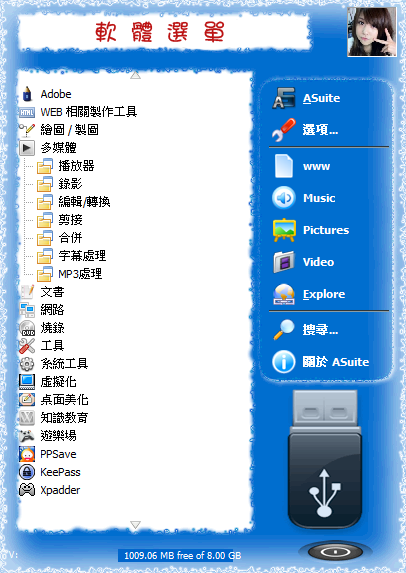The height and width of the screenshot is (573, 406).
Task: Open the Music speaker icon
Action: (x=284, y=198)
